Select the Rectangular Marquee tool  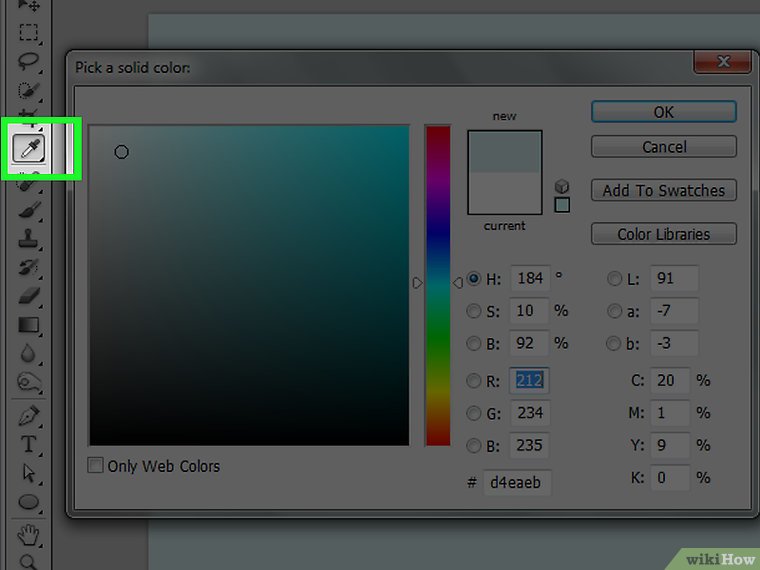pos(28,33)
